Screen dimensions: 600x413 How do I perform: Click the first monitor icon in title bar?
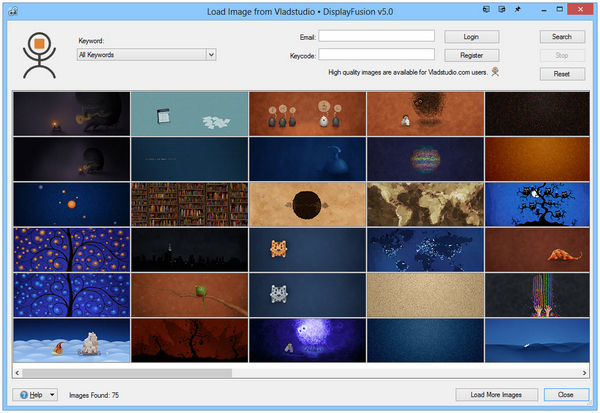pyautogui.click(x=486, y=9)
